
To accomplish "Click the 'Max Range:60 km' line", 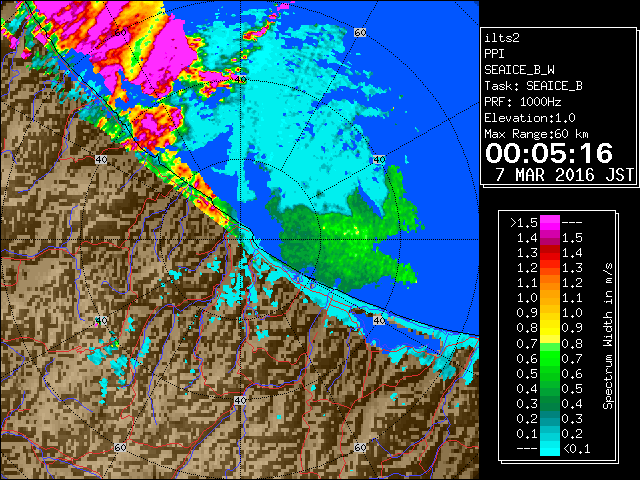I will pyautogui.click(x=536, y=134).
